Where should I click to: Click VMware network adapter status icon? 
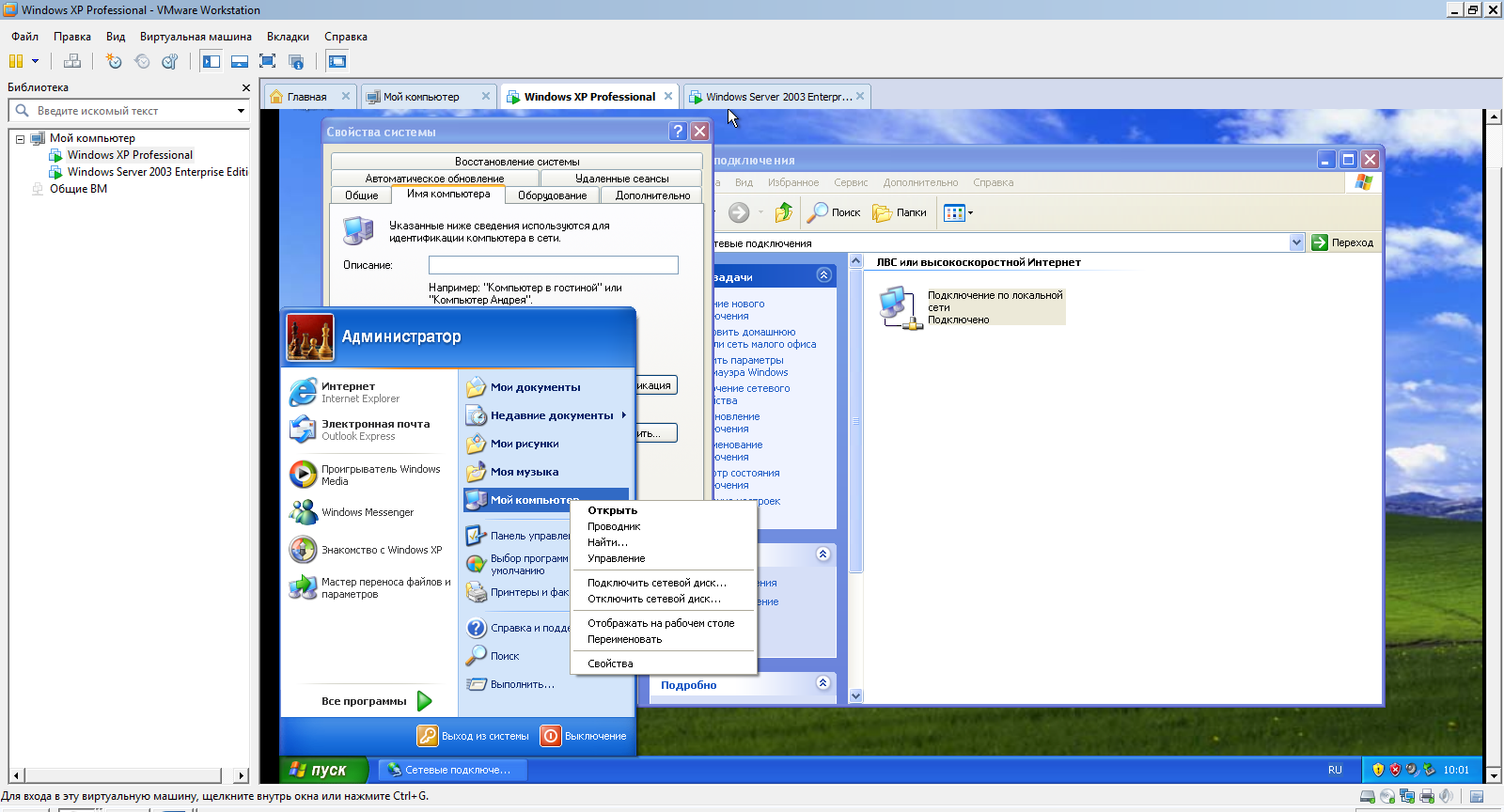1407,797
